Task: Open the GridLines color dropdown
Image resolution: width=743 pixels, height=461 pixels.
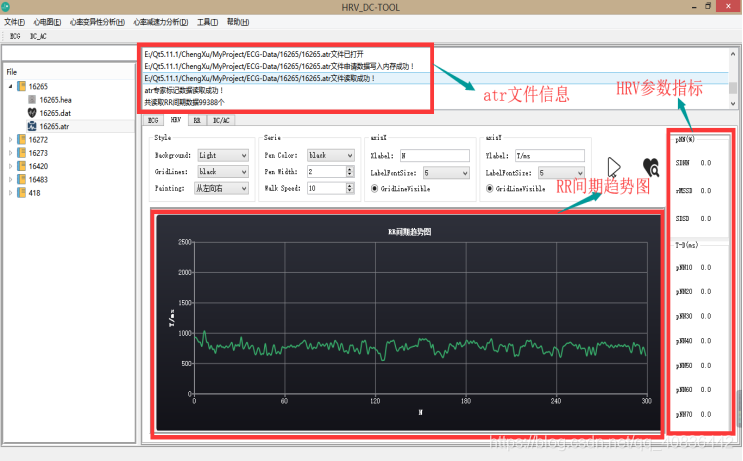Action: (223, 172)
